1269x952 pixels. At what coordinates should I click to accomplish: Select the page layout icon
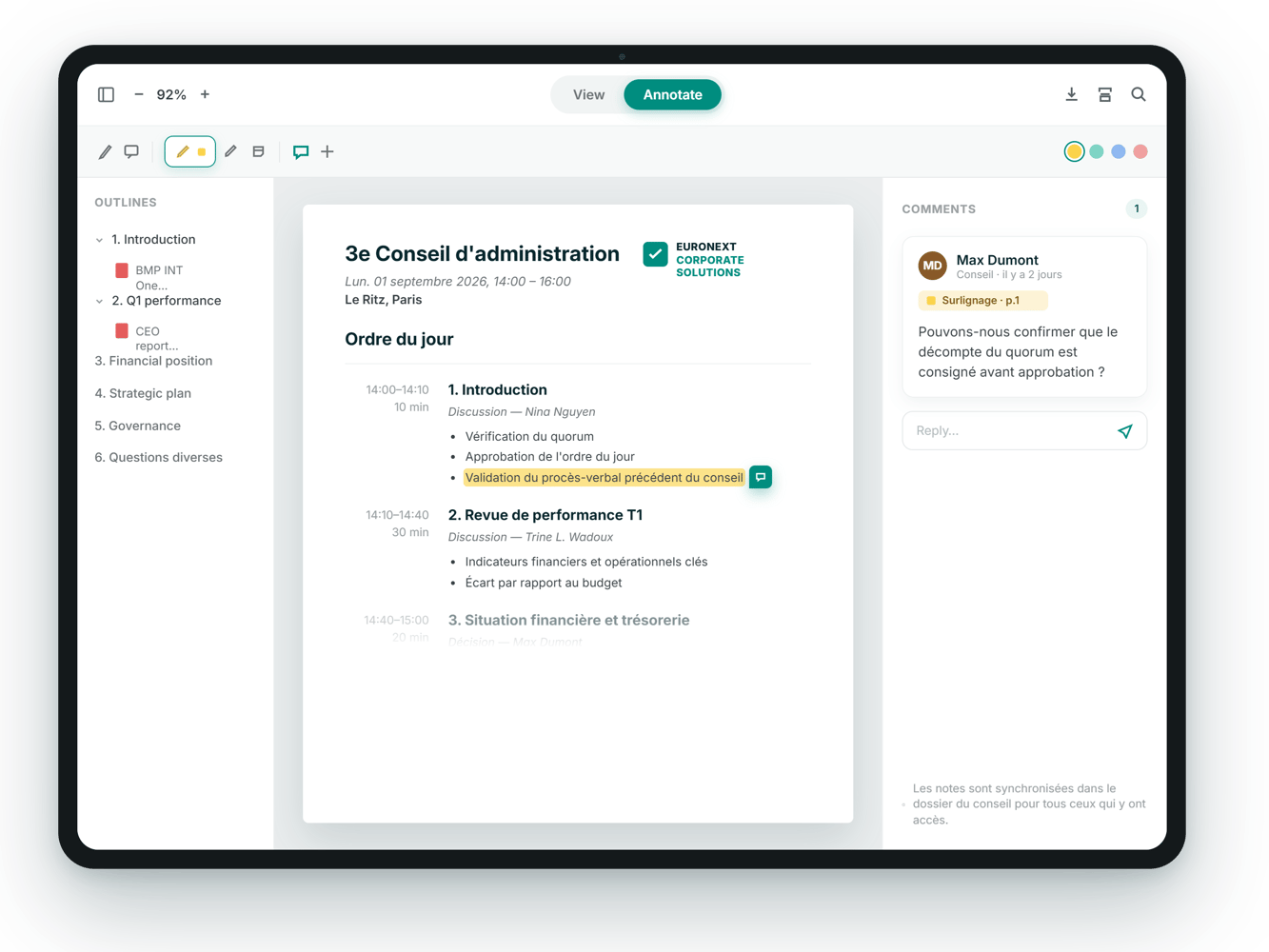[x=1104, y=94]
